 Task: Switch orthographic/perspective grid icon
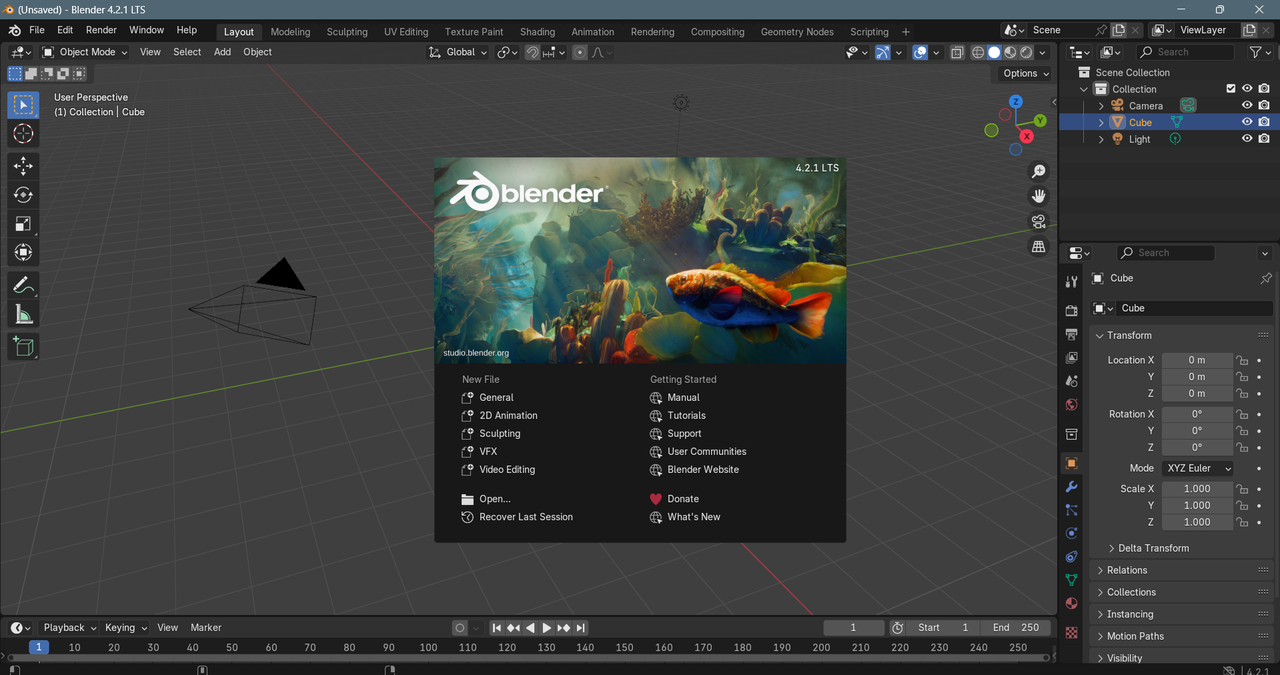click(x=1039, y=246)
